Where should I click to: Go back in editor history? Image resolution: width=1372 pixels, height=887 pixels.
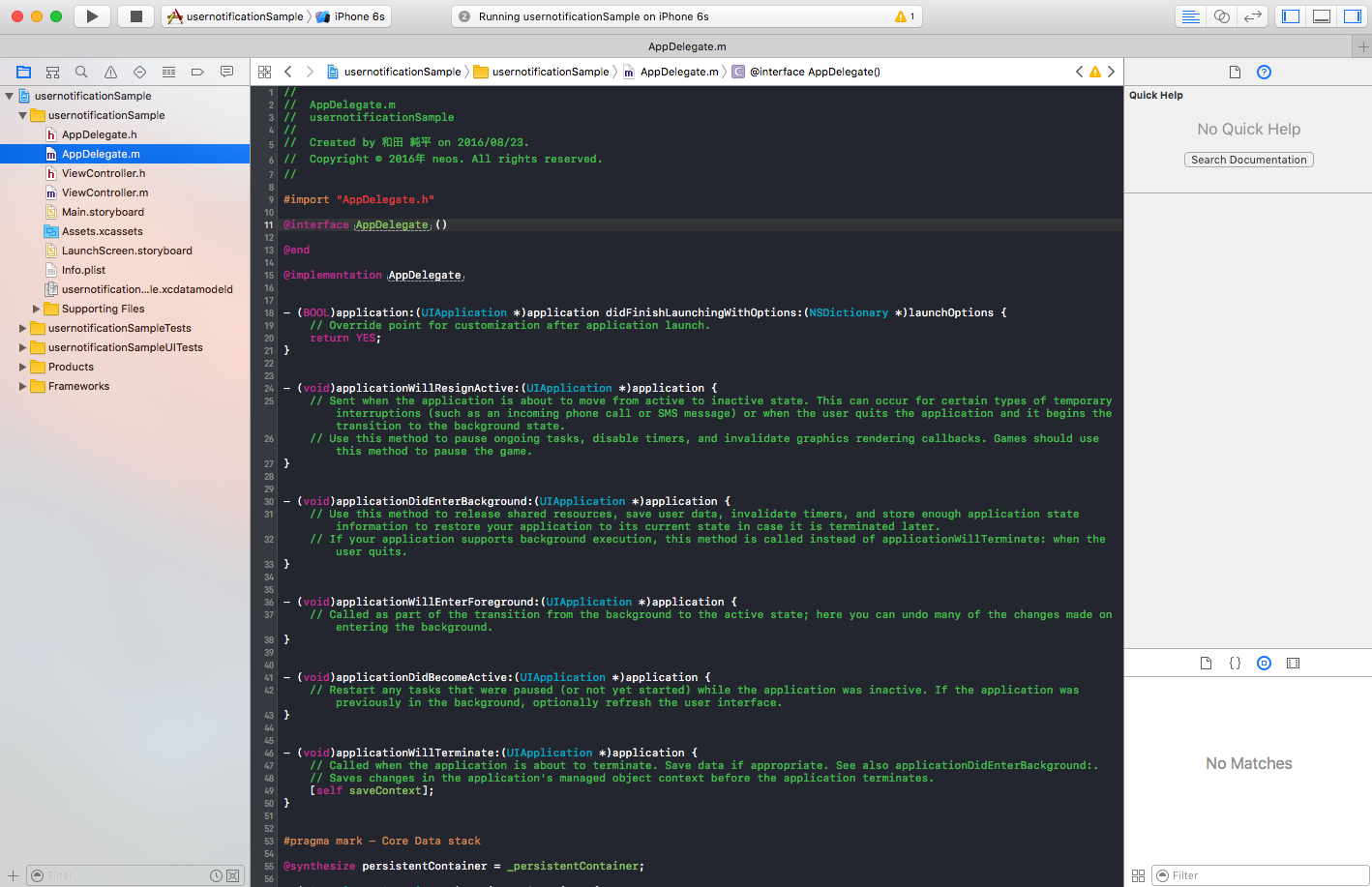(x=288, y=72)
